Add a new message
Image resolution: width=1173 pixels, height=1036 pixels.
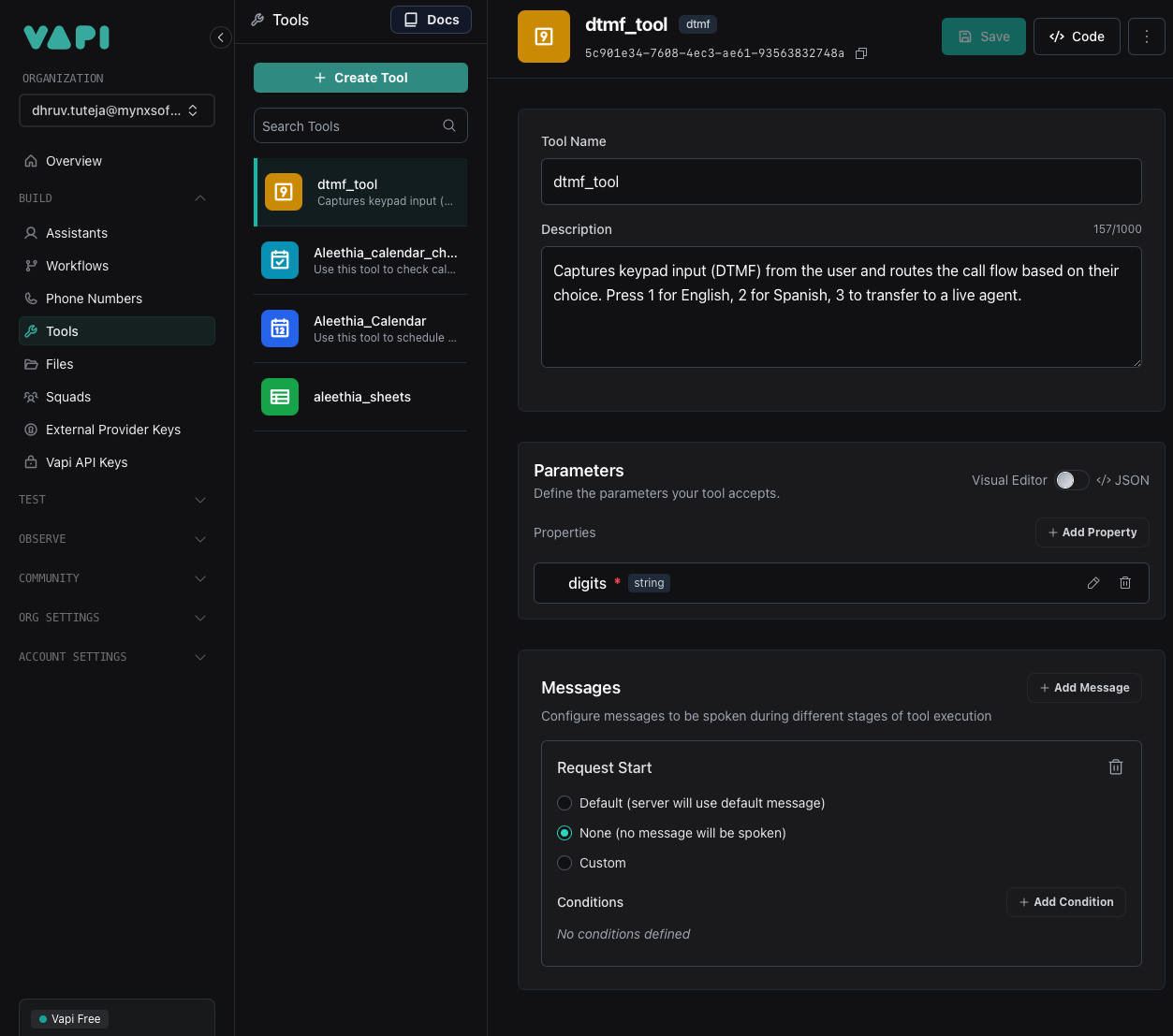1084,688
